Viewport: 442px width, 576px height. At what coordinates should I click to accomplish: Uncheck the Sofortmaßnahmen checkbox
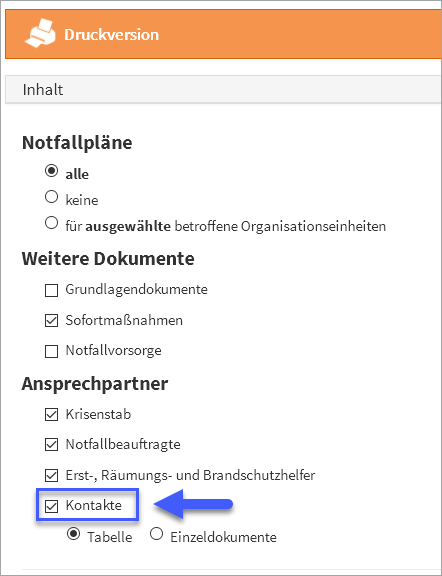[x=51, y=321]
